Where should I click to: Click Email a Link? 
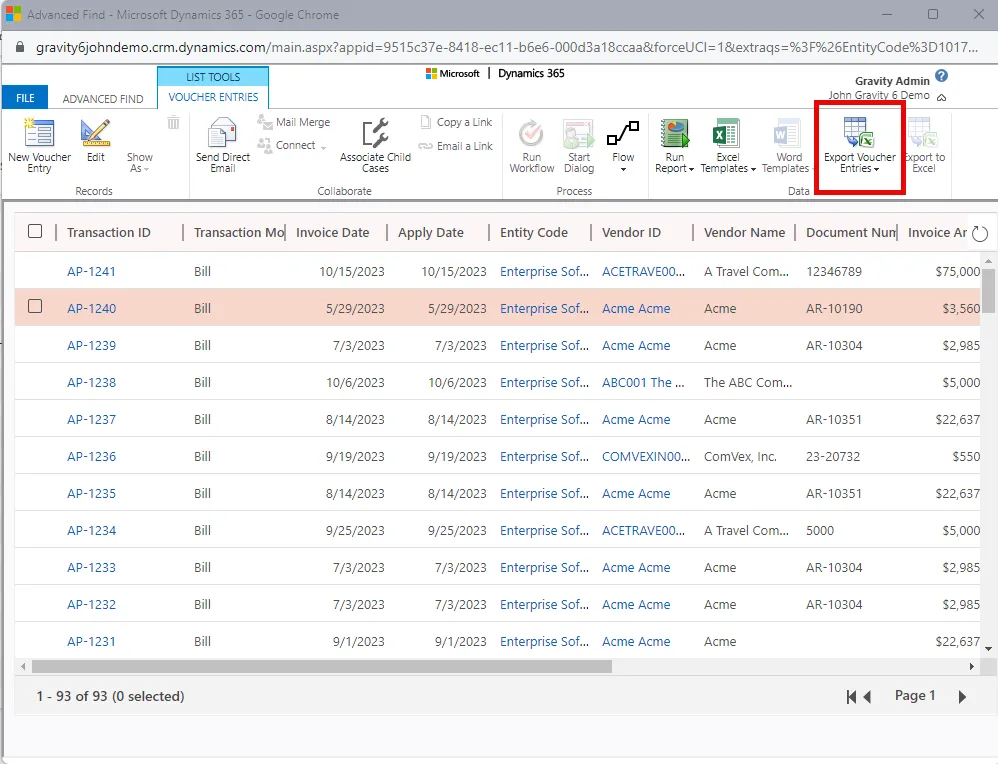click(456, 146)
